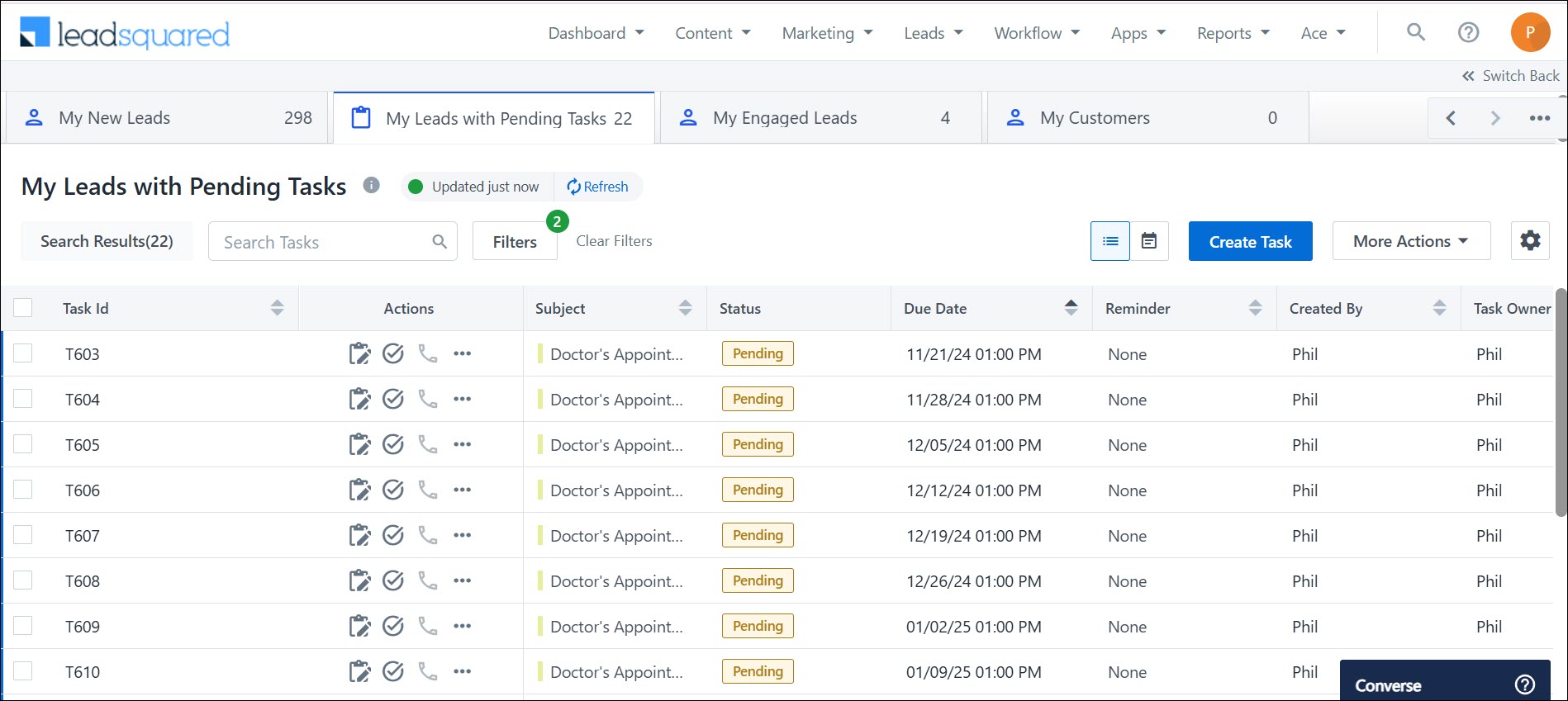Open the More Actions dropdown

(1411, 241)
